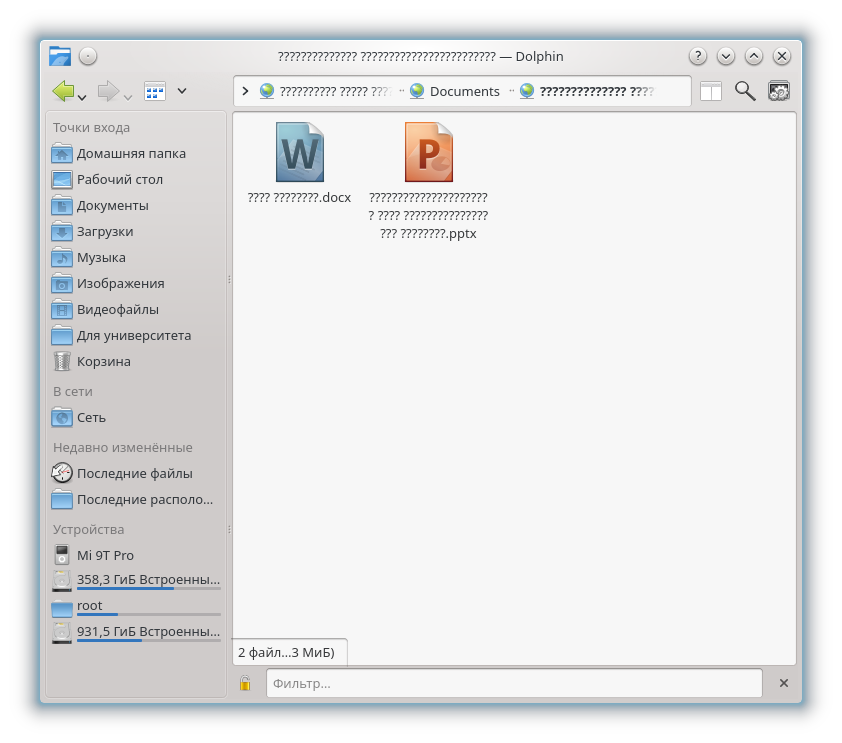Select Mi 9T Pro device
The width and height of the screenshot is (842, 743).
105,556
